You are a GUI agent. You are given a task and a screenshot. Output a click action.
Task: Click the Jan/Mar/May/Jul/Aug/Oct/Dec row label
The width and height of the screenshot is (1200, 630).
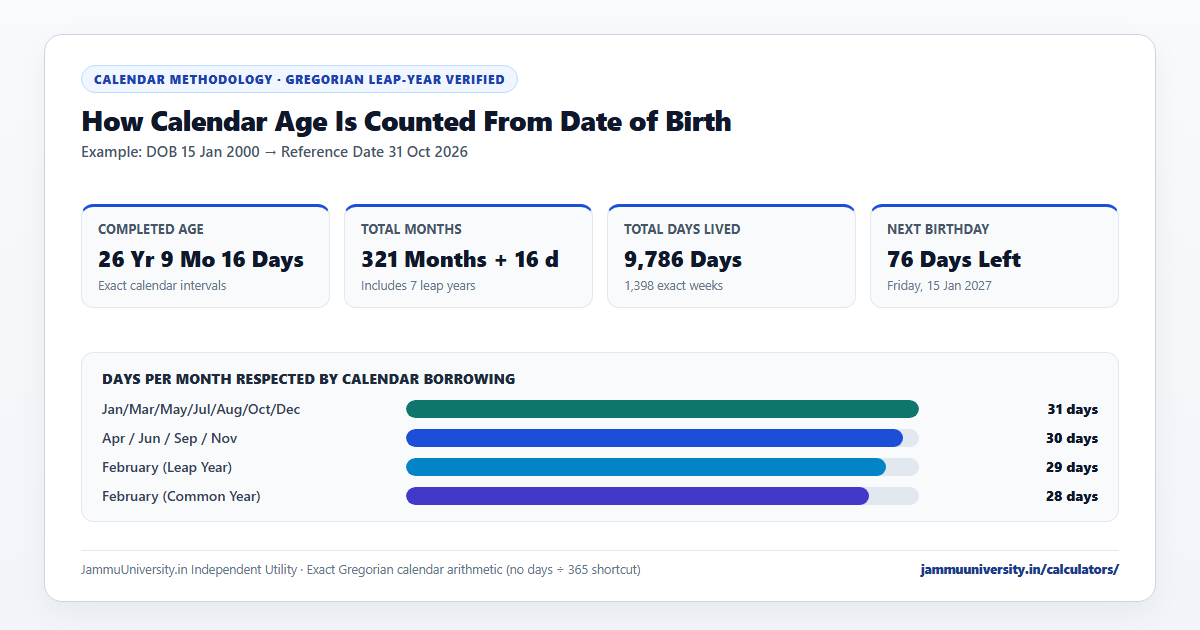pos(201,409)
